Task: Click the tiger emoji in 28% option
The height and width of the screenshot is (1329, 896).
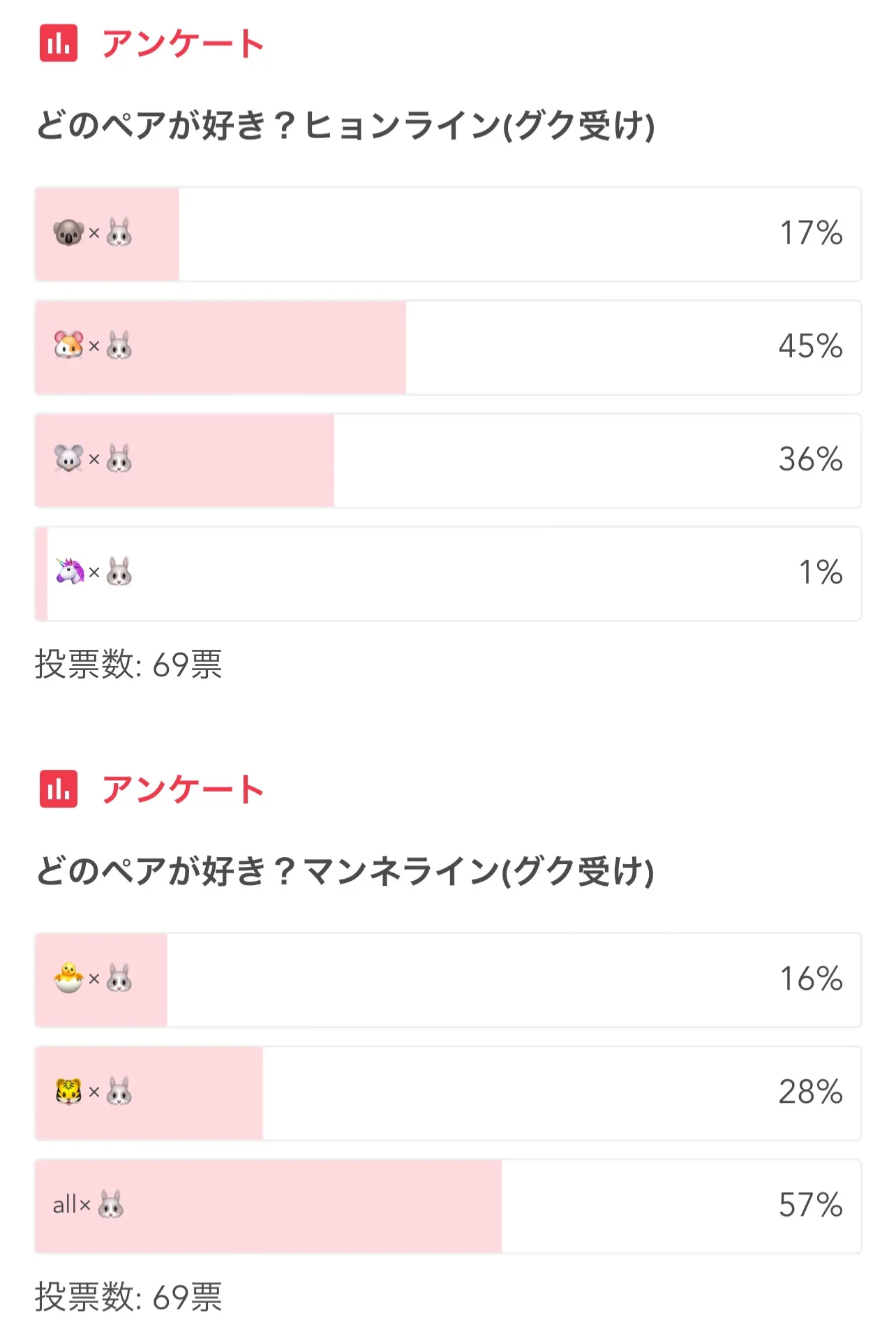Action: [x=68, y=1091]
